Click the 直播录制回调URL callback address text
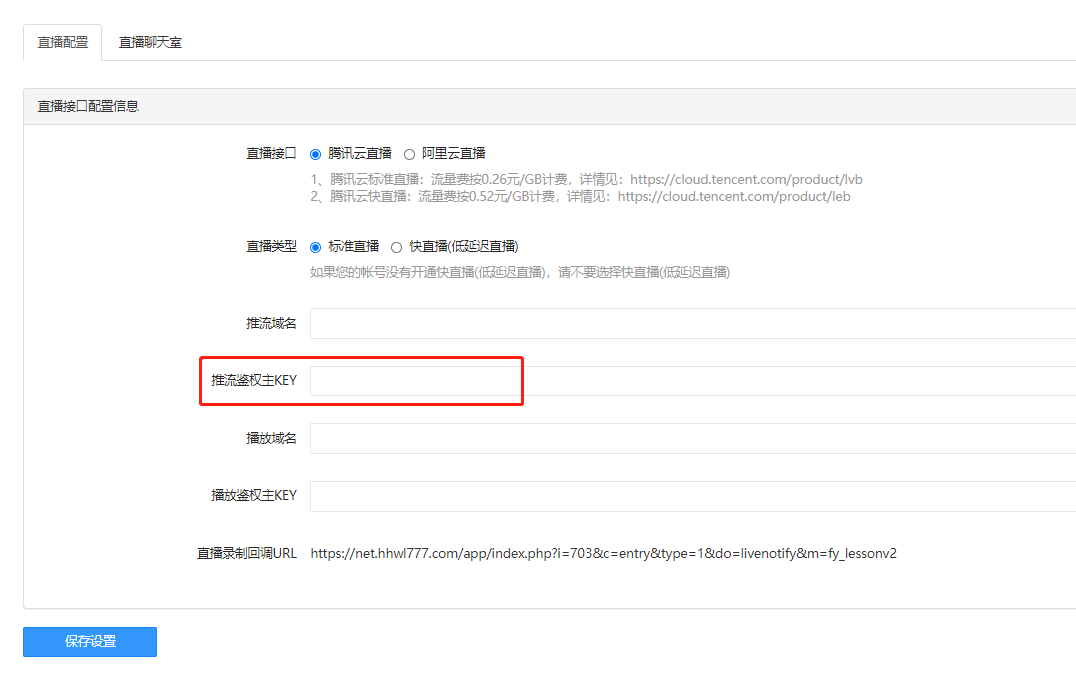This screenshot has height=700, width=1076. pos(603,553)
